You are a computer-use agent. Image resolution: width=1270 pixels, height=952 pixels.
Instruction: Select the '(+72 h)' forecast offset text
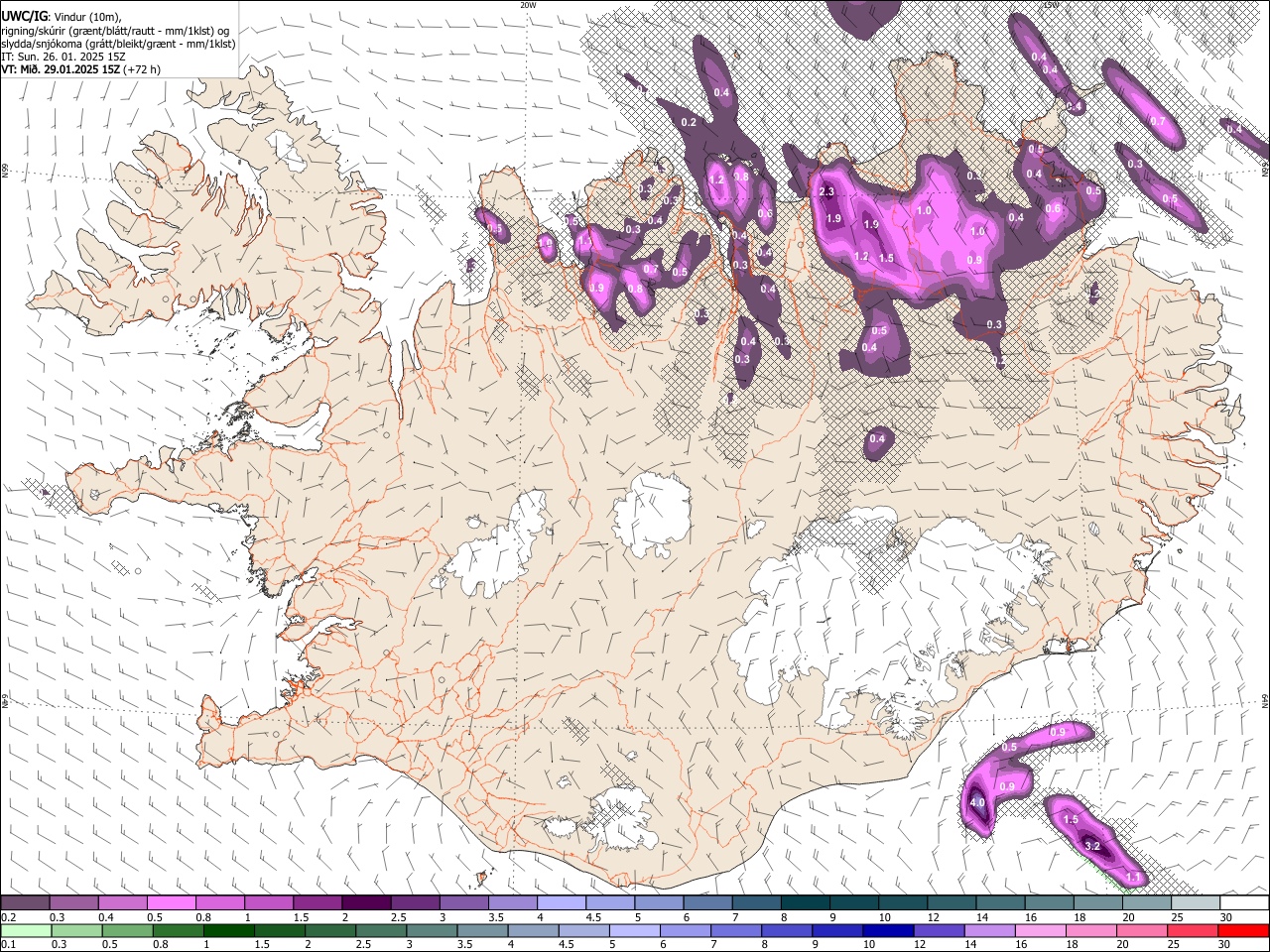(142, 69)
